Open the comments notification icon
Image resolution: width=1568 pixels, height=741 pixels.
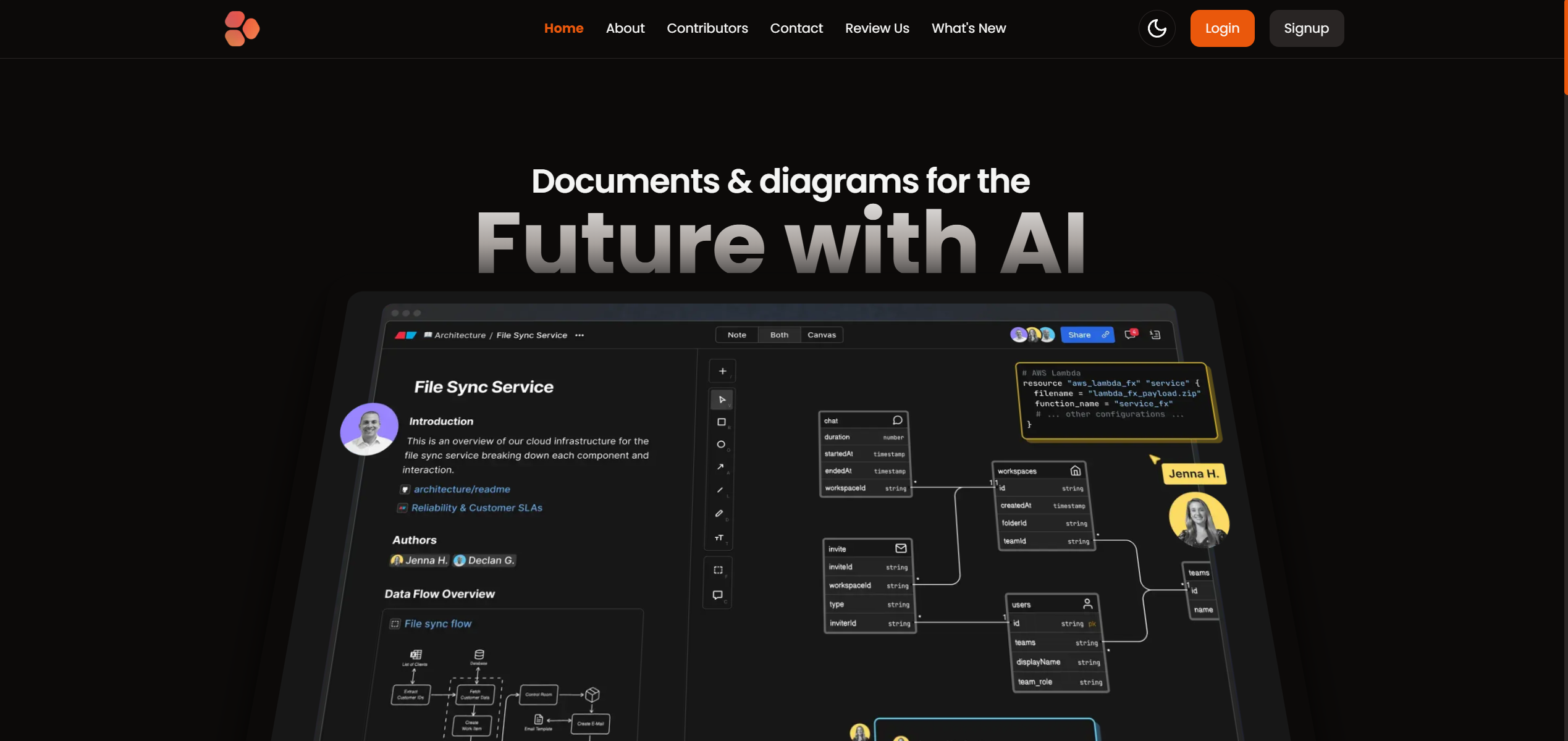pyautogui.click(x=1130, y=334)
